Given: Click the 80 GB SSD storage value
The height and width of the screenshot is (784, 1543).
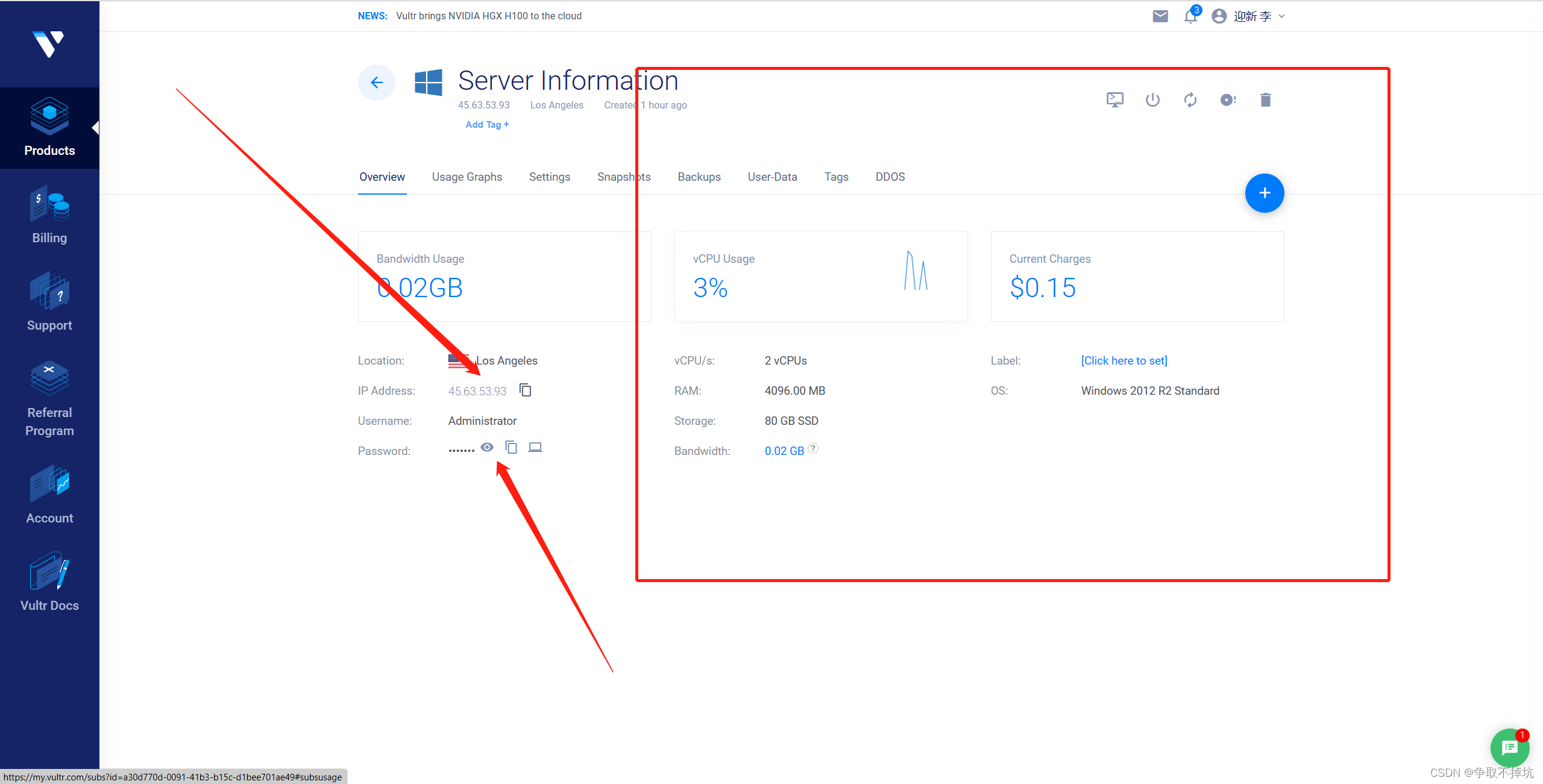Looking at the screenshot, I should click(791, 421).
